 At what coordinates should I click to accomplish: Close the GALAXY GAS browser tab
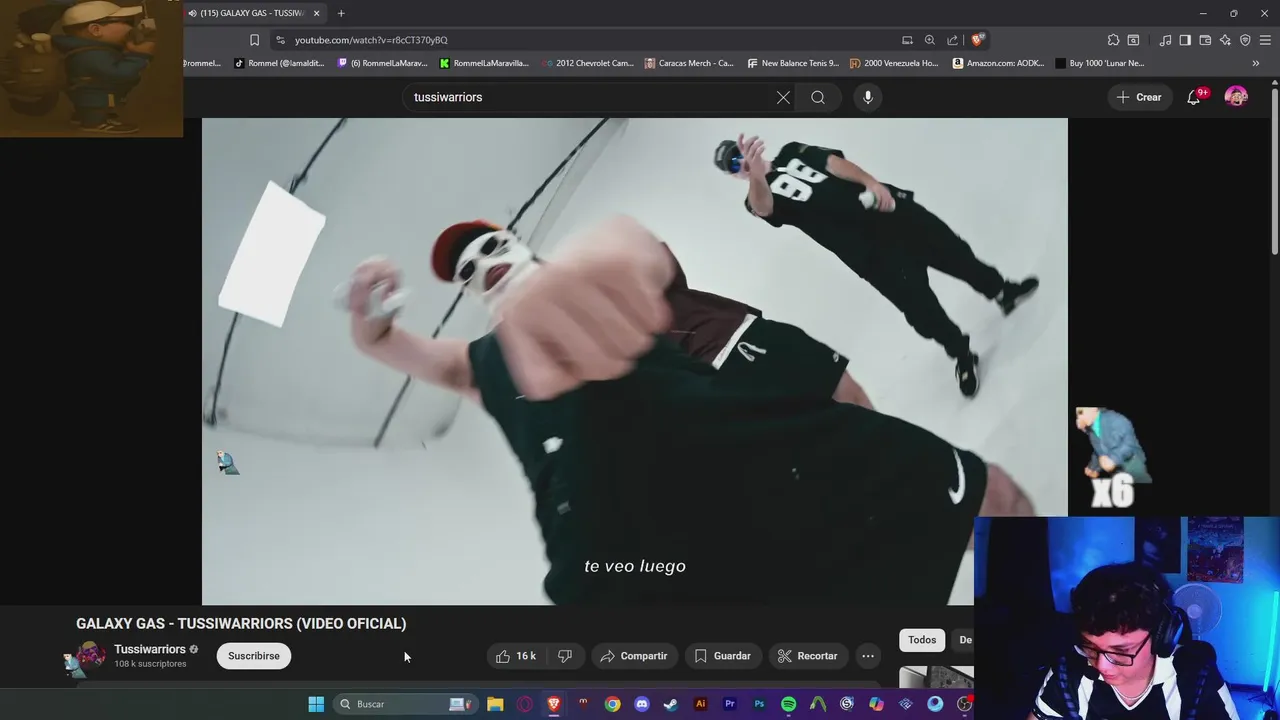tap(317, 13)
